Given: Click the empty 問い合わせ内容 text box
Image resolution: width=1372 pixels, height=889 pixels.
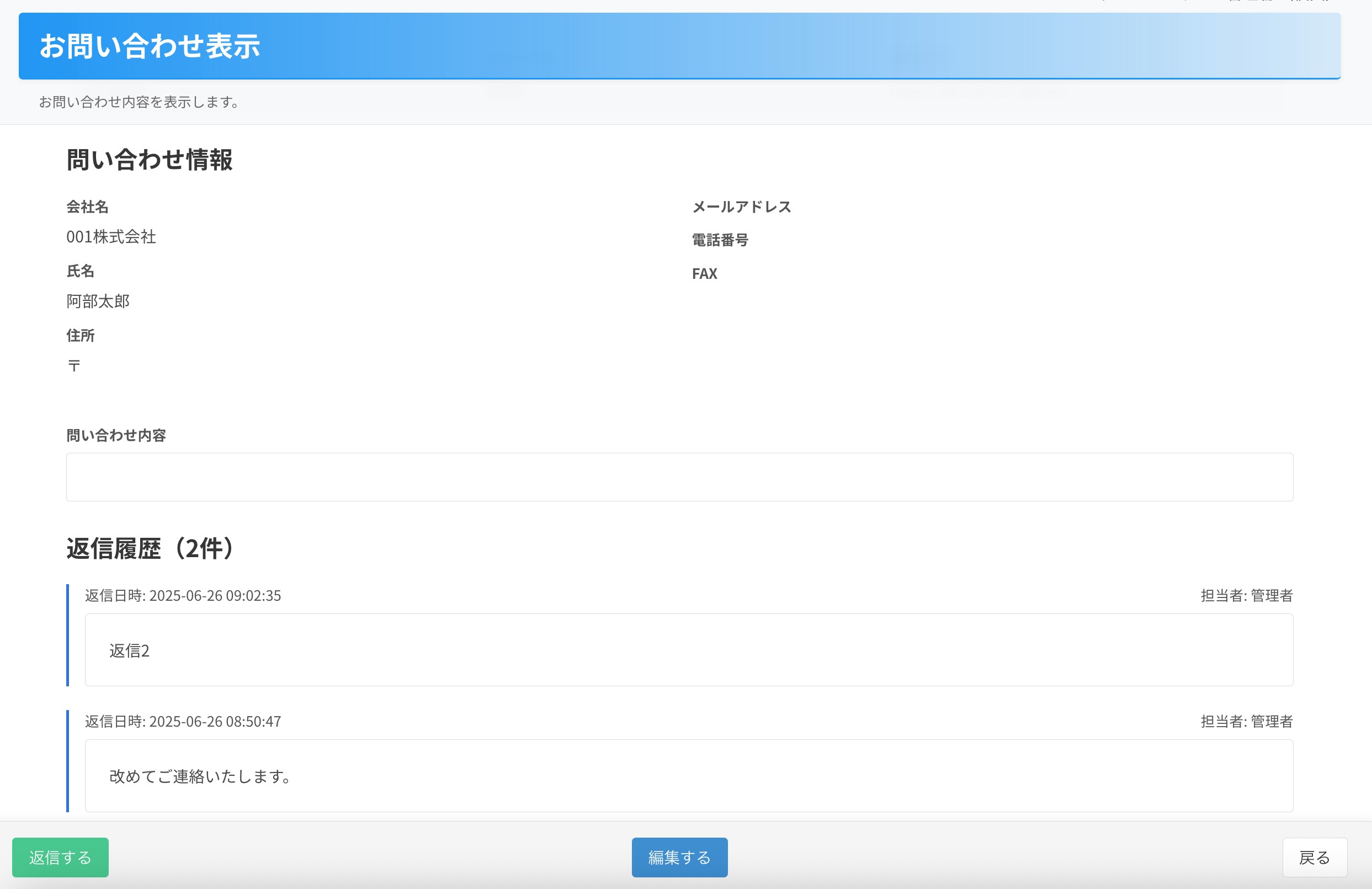Looking at the screenshot, I should [679, 477].
